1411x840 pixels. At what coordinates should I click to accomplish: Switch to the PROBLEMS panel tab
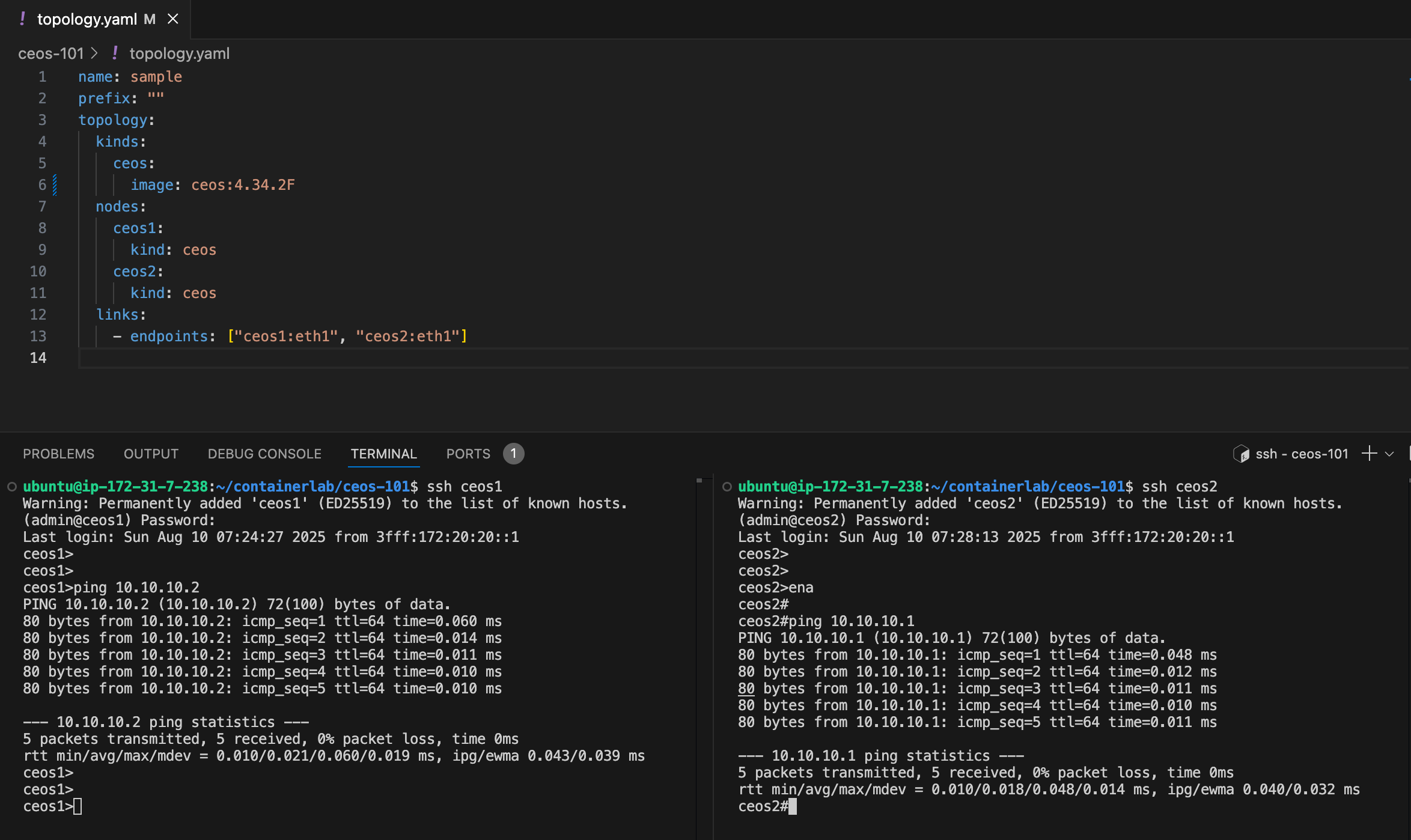(58, 454)
